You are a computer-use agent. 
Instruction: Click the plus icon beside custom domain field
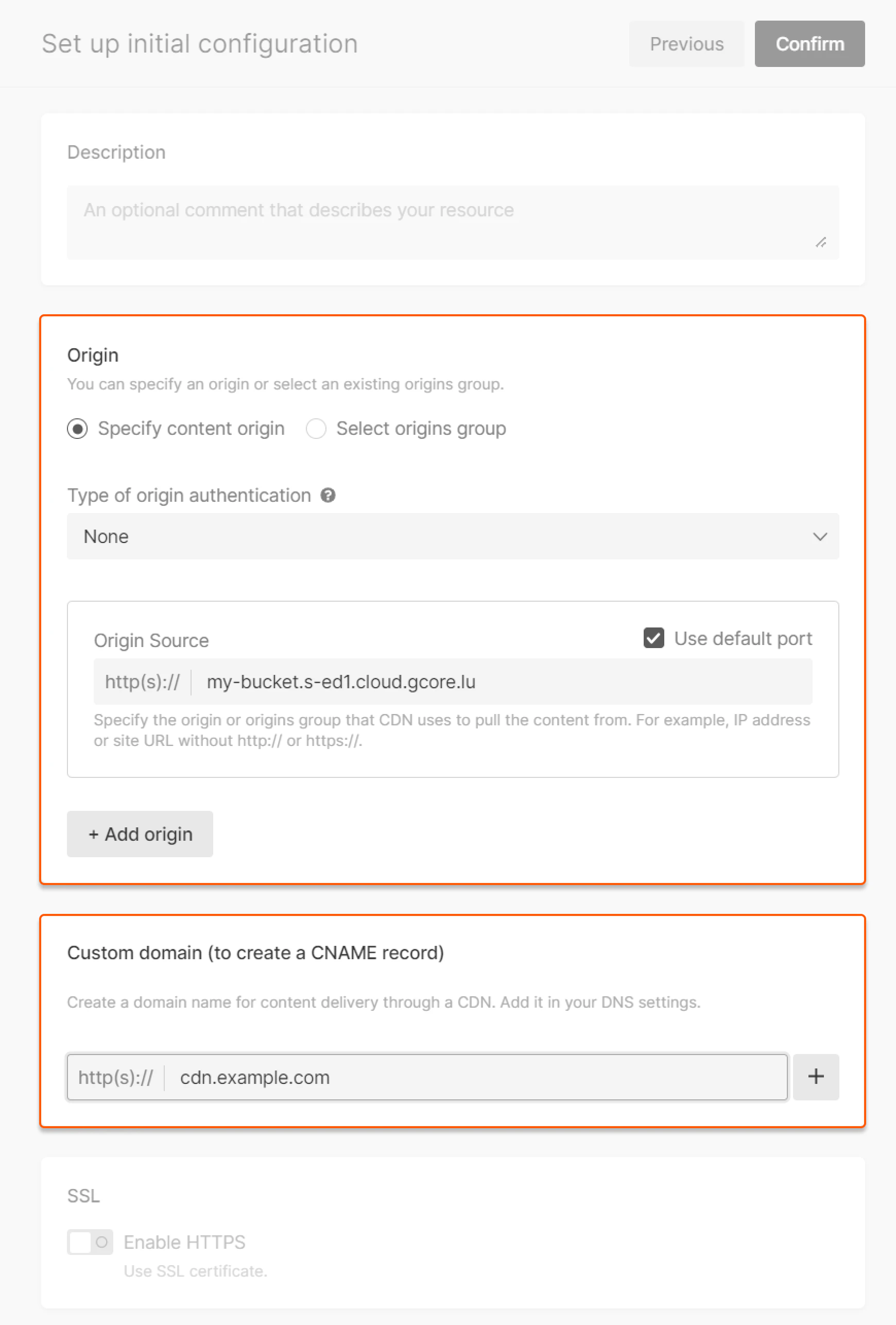[815, 1077]
